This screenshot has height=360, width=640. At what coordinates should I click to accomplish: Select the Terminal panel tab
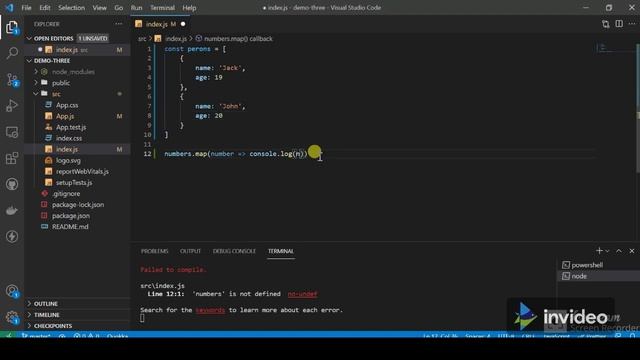280,251
